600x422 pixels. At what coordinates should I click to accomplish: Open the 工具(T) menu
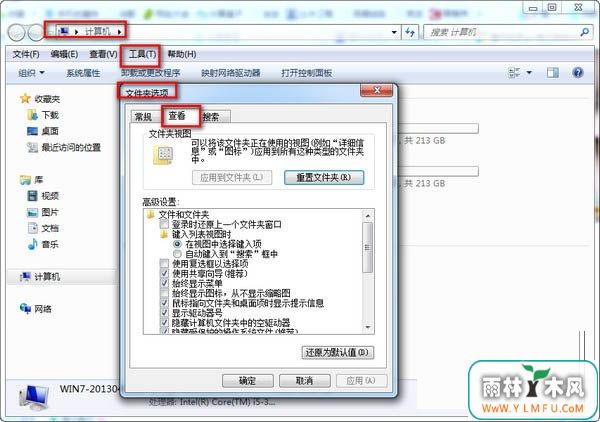coord(142,54)
